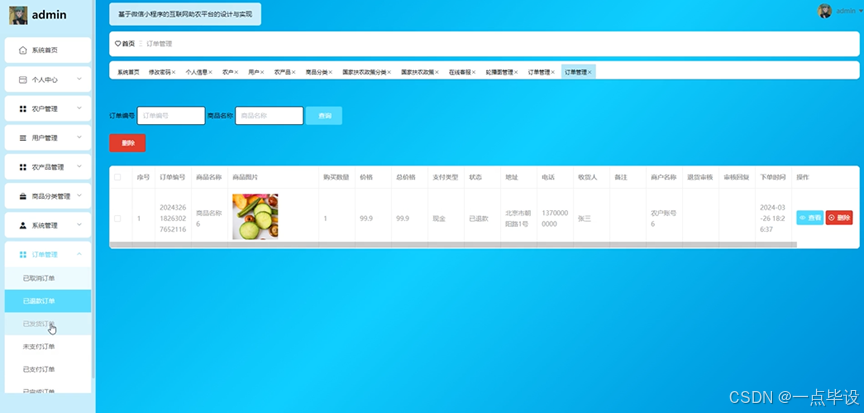Open 未支付订单 in the sidebar submenu
864x413 pixels.
point(48,347)
